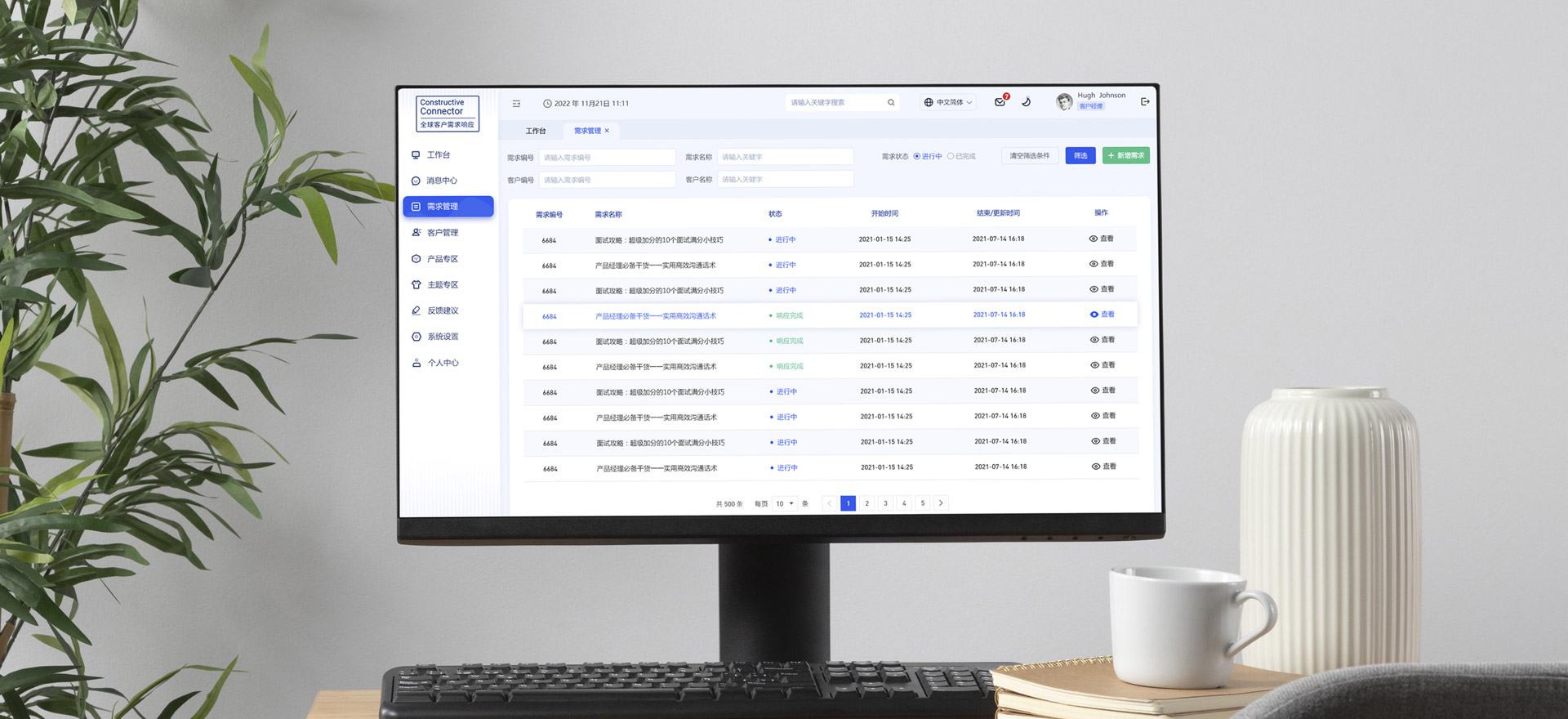
Task: Focus the 客户编号 input field
Action: tap(607, 180)
